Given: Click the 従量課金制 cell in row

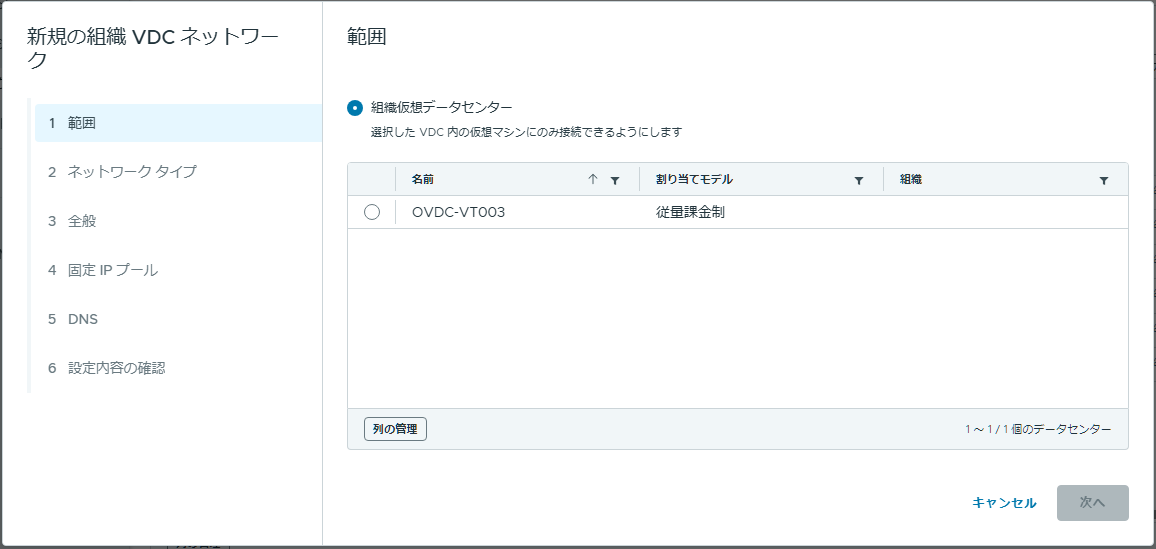Looking at the screenshot, I should click(x=690, y=212).
